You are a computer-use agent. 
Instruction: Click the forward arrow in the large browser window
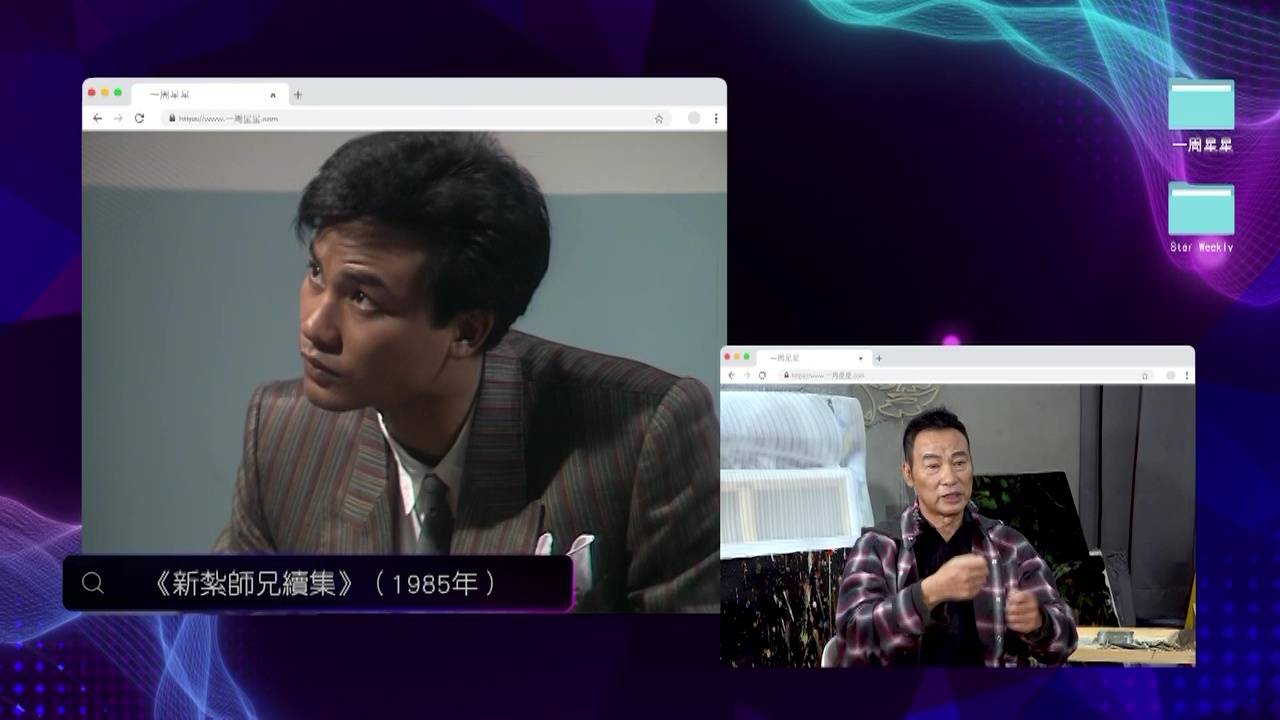click(118, 118)
